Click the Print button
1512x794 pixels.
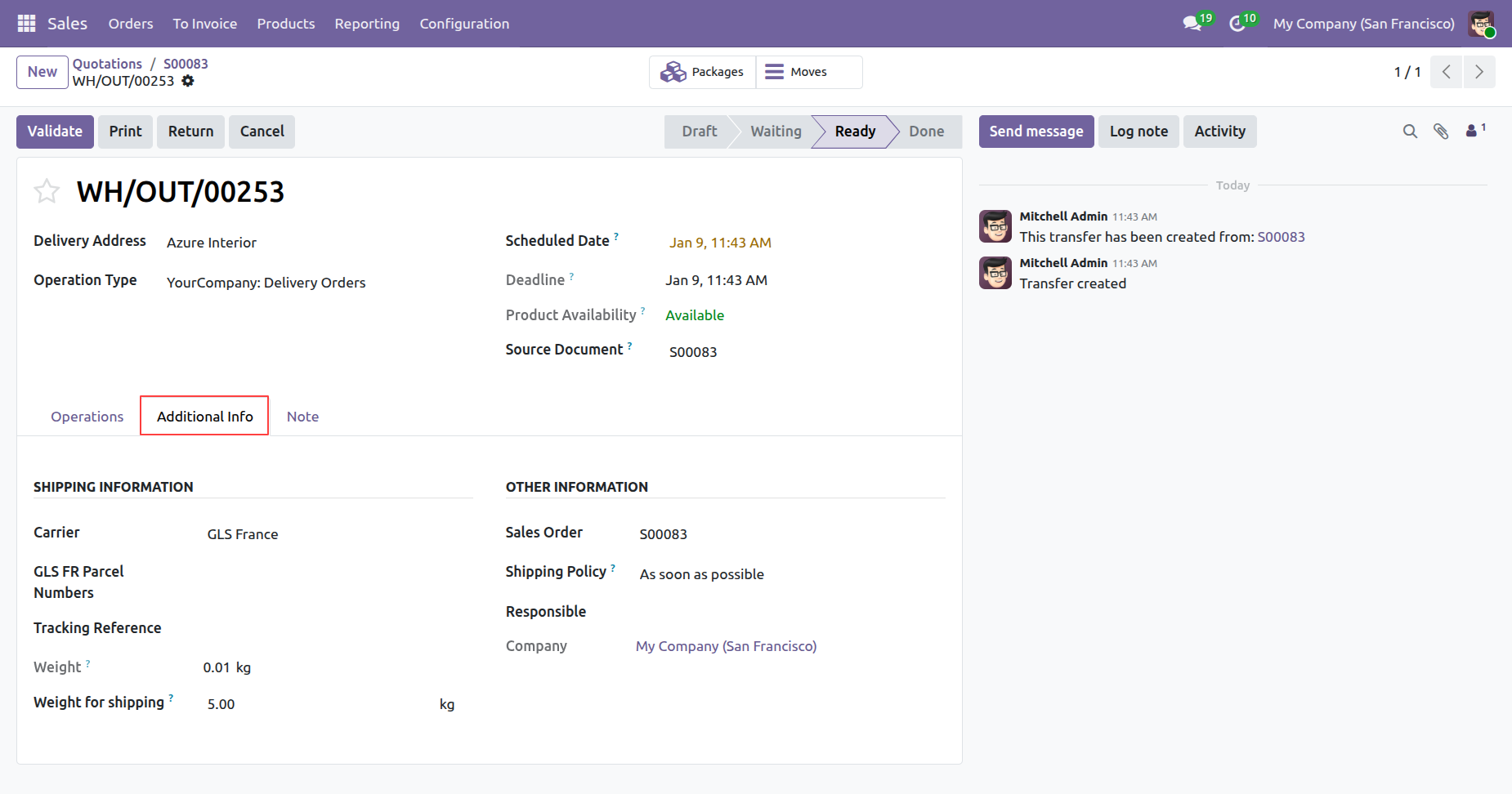coord(126,132)
